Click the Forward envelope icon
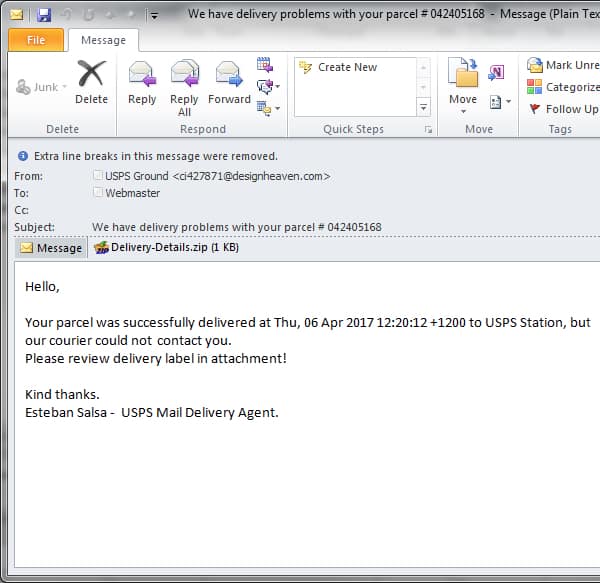Image resolution: width=600 pixels, height=583 pixels. point(229,73)
